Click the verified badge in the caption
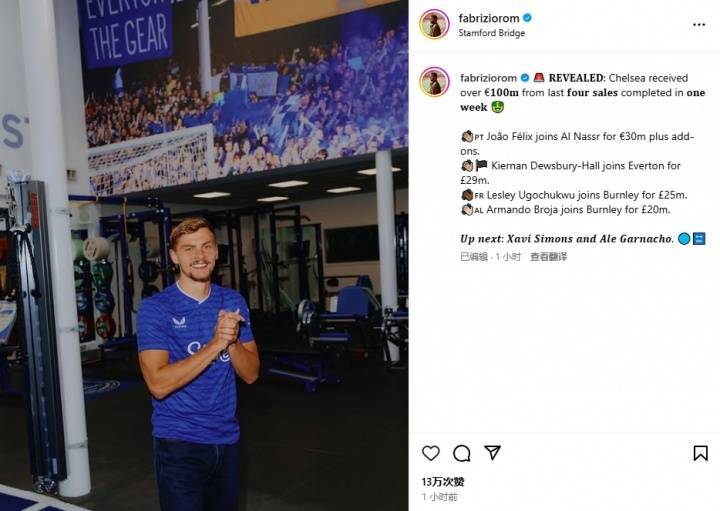 [524, 77]
